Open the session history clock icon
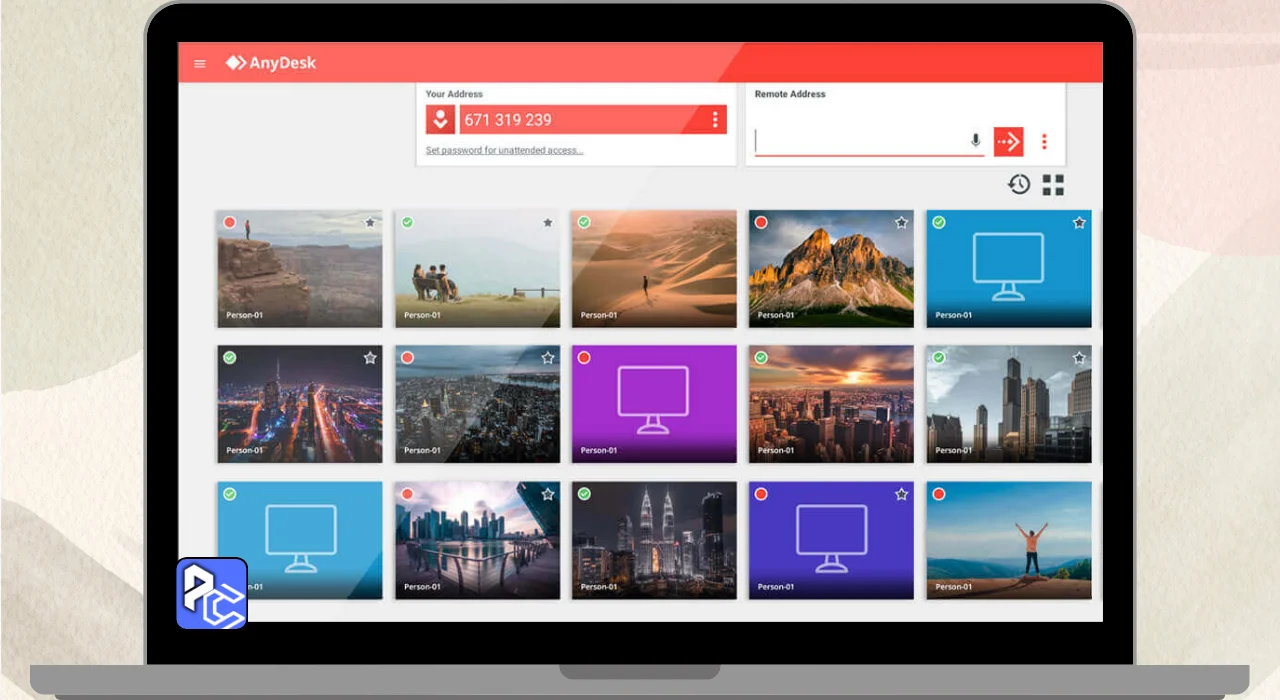 point(1019,184)
